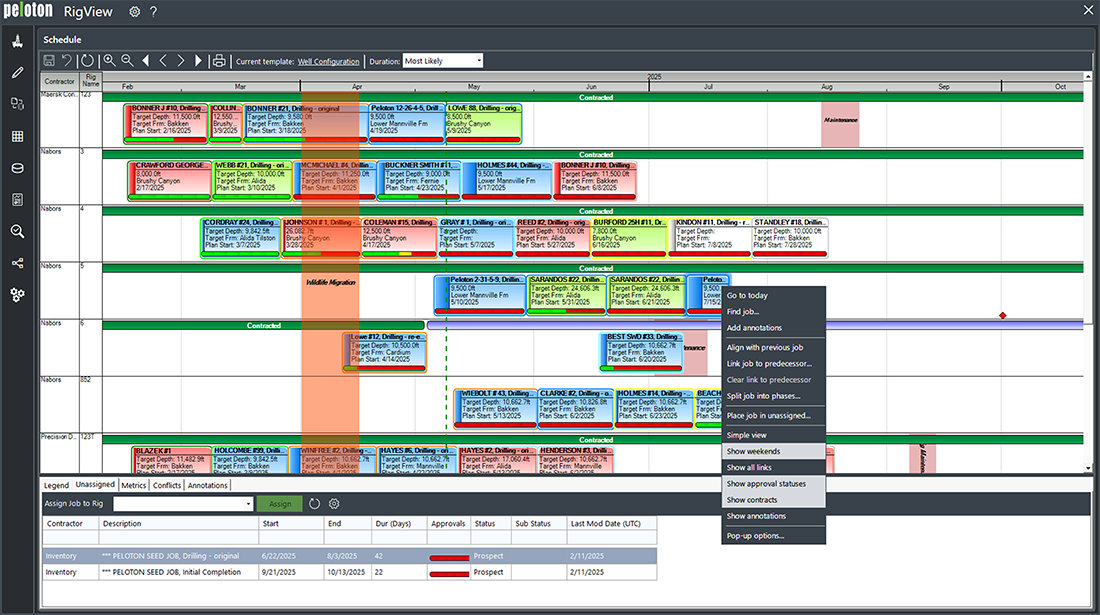The image size is (1100, 615).
Task: Open the rig icon in left sidebar
Action: (x=17, y=41)
